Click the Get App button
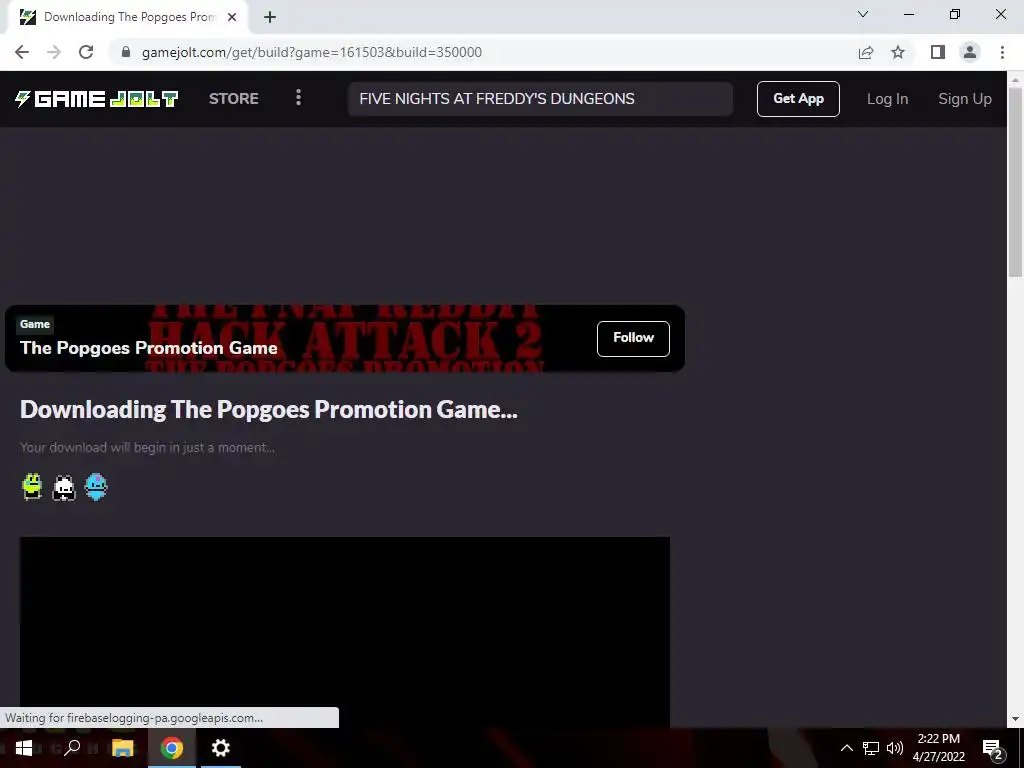Image resolution: width=1024 pixels, height=768 pixels. [x=798, y=99]
